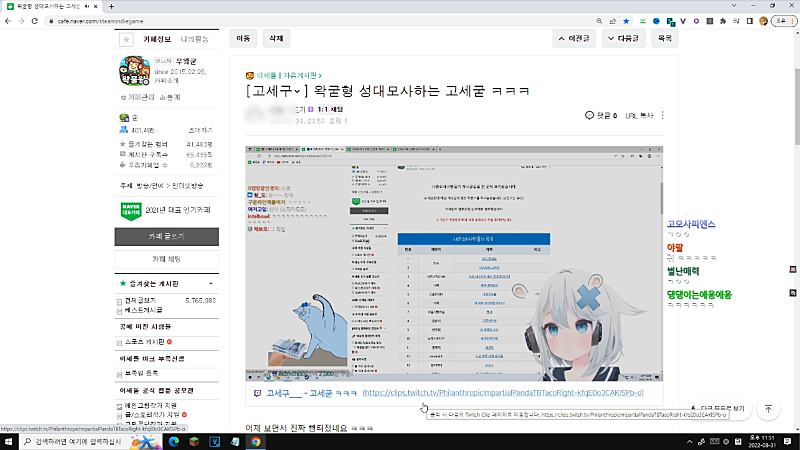This screenshot has width=800, height=450.
Task: Click the bookmark star in address bar
Action: click(626, 20)
